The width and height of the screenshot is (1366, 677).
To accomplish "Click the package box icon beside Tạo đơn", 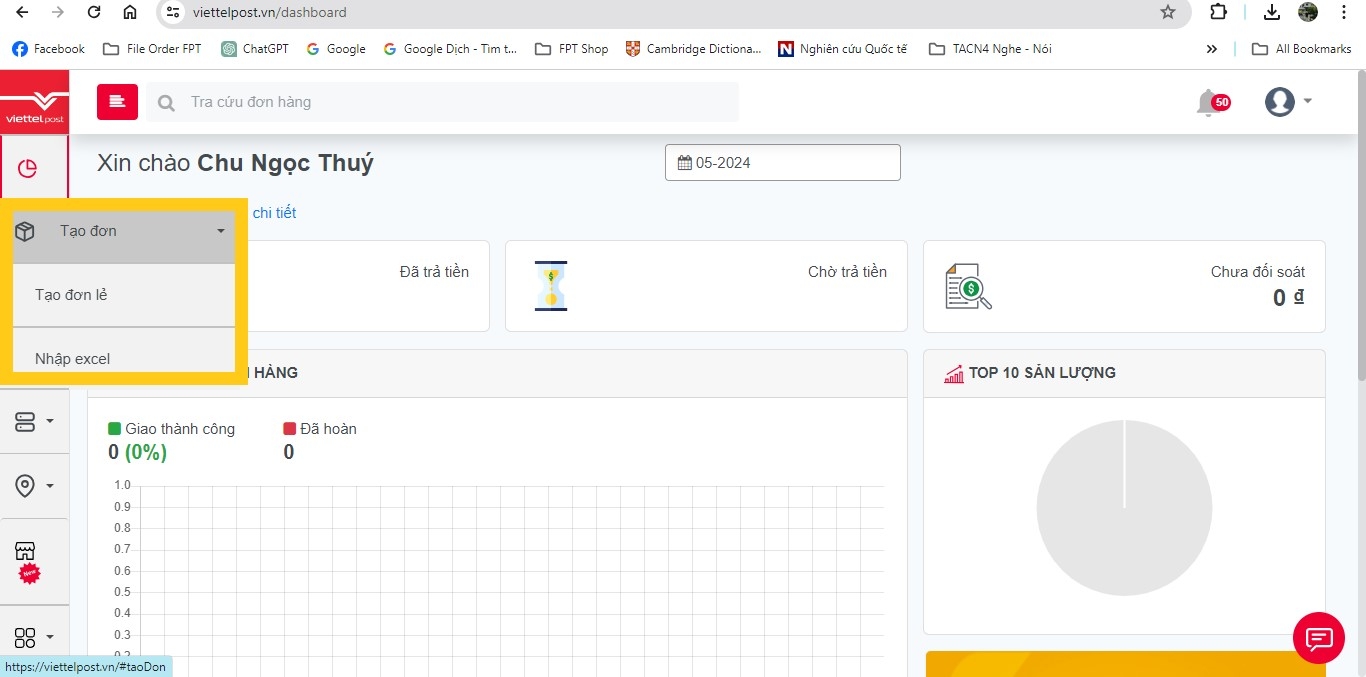I will click(x=25, y=231).
